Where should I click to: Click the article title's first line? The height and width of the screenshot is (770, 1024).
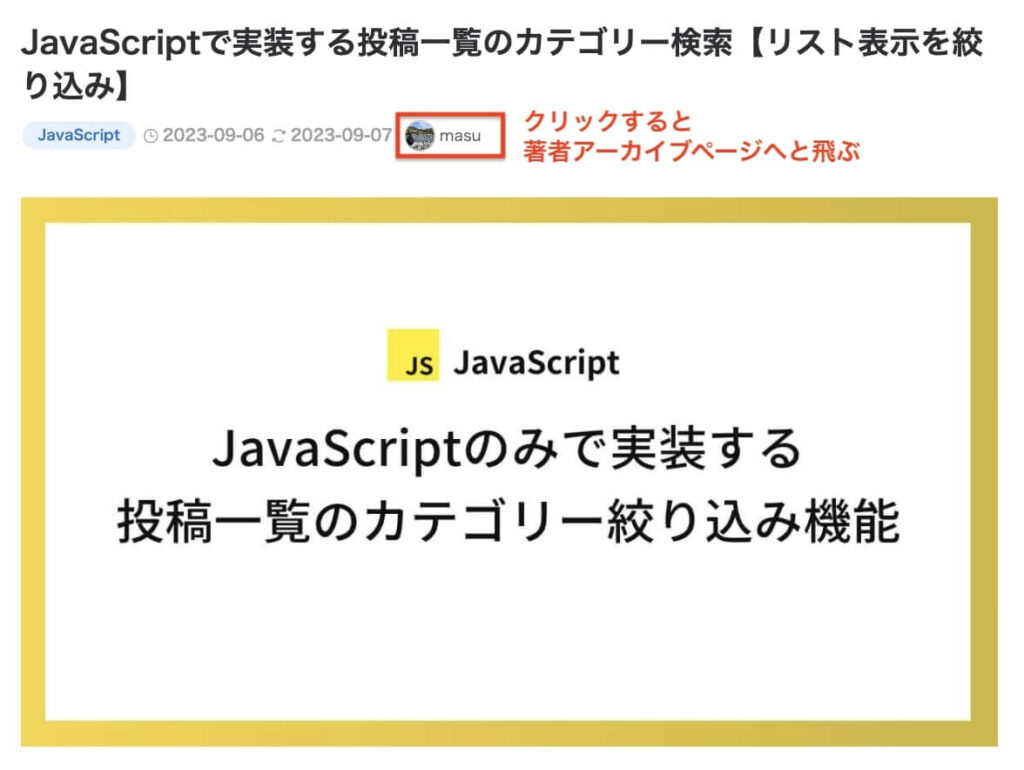pos(502,44)
